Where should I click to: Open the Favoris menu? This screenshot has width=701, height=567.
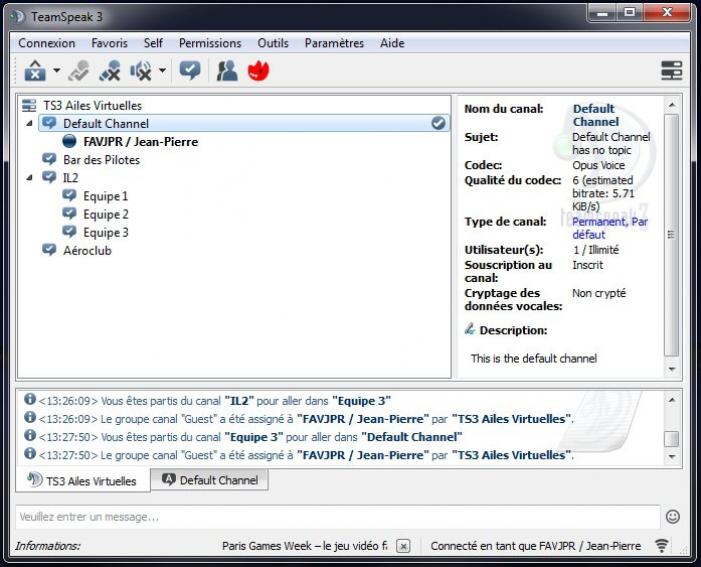click(x=110, y=43)
